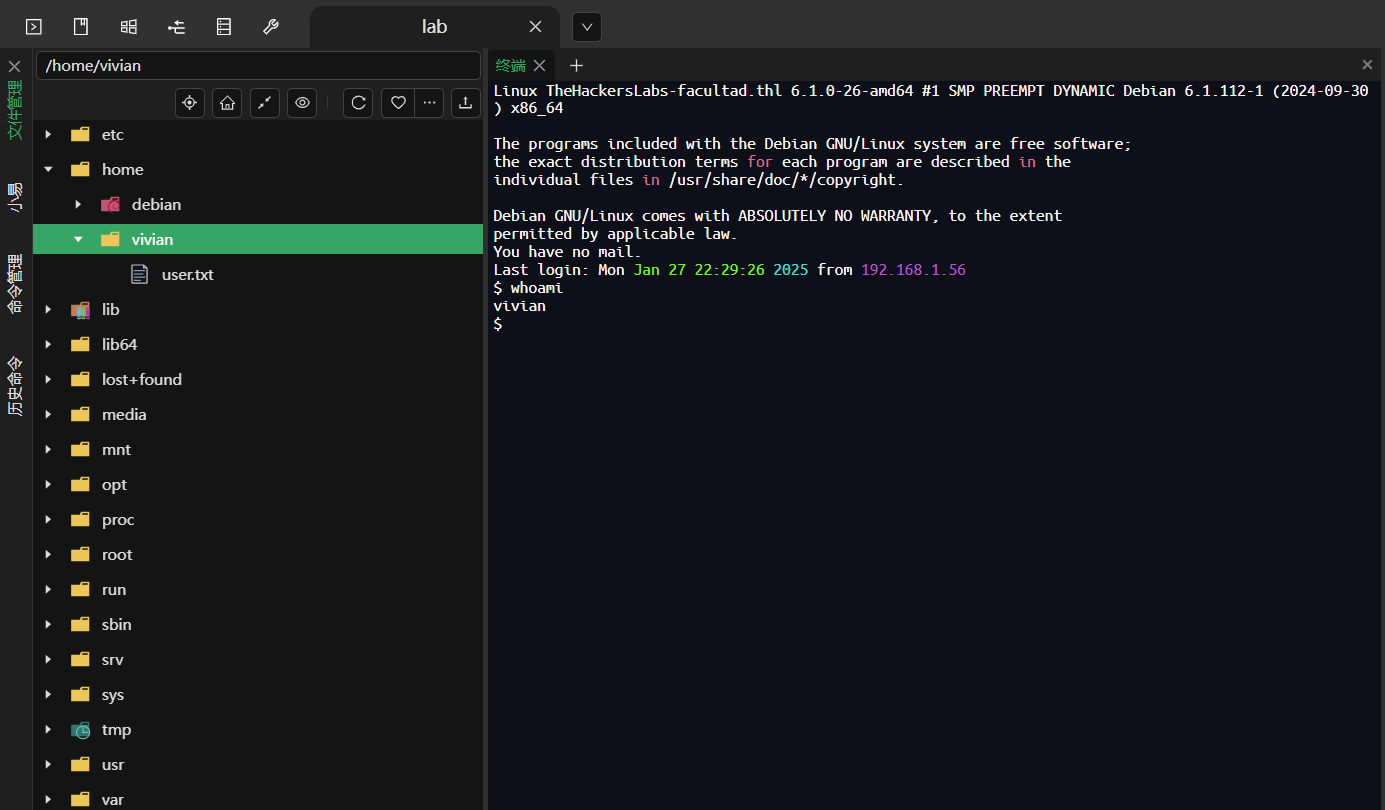This screenshot has width=1385, height=810.
Task: Expand the lost+found folder arrow
Action: (x=48, y=380)
